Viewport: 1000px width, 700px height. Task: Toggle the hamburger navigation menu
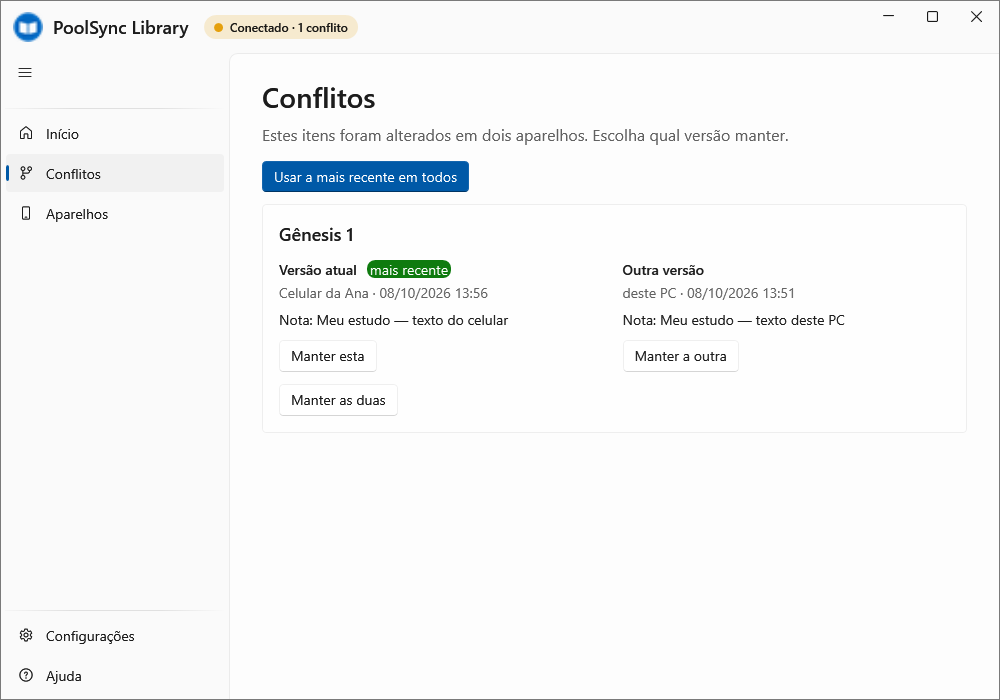[25, 73]
